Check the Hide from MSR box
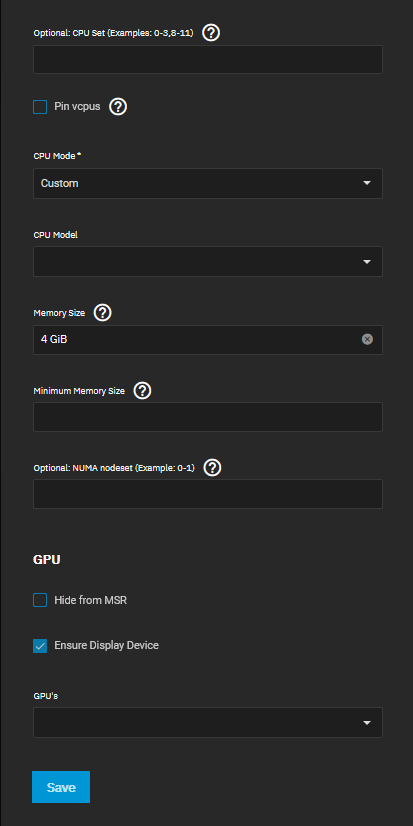Viewport: 413px width, 826px height. coord(40,600)
